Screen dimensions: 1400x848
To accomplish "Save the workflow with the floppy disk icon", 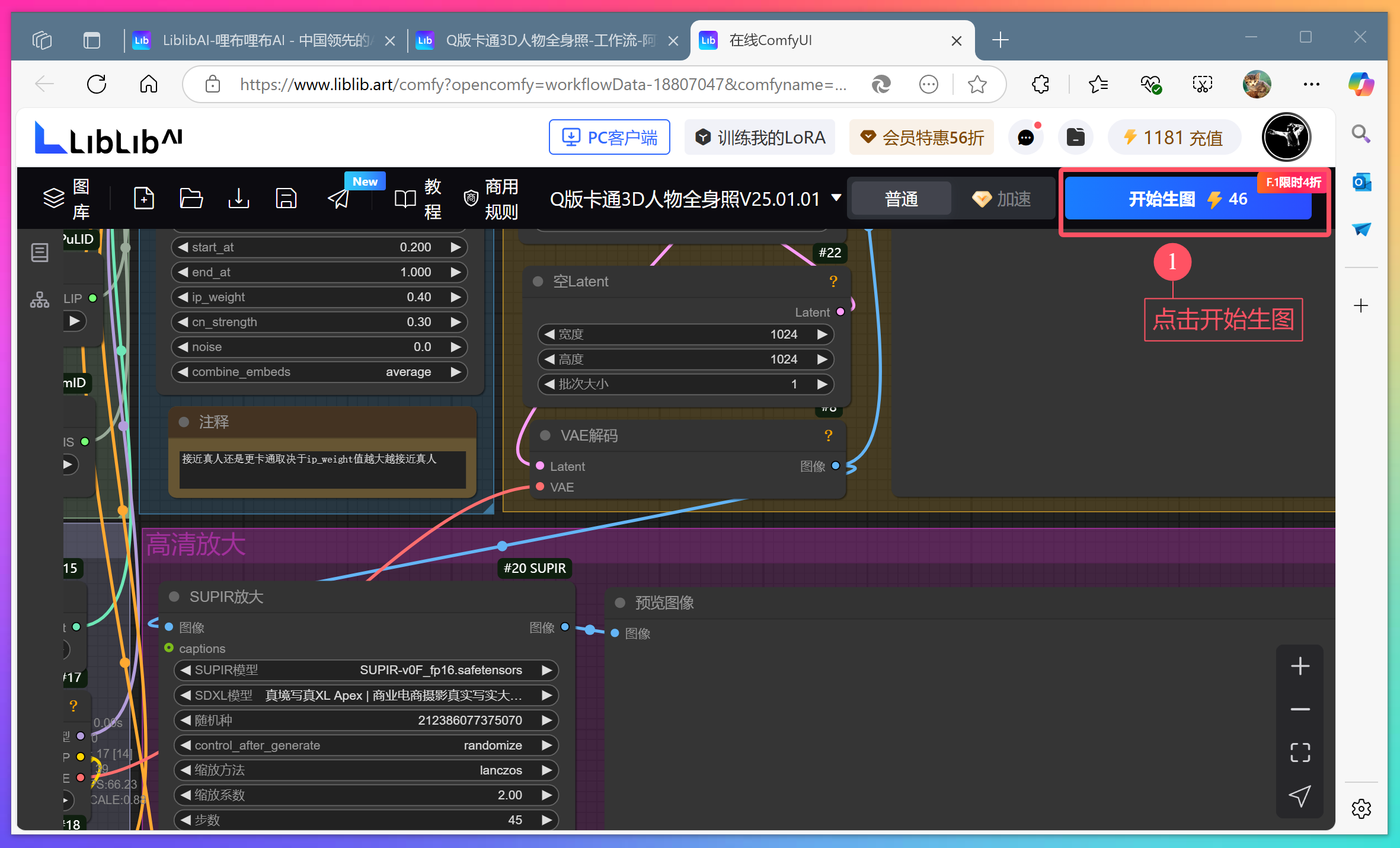I will tap(286, 198).
